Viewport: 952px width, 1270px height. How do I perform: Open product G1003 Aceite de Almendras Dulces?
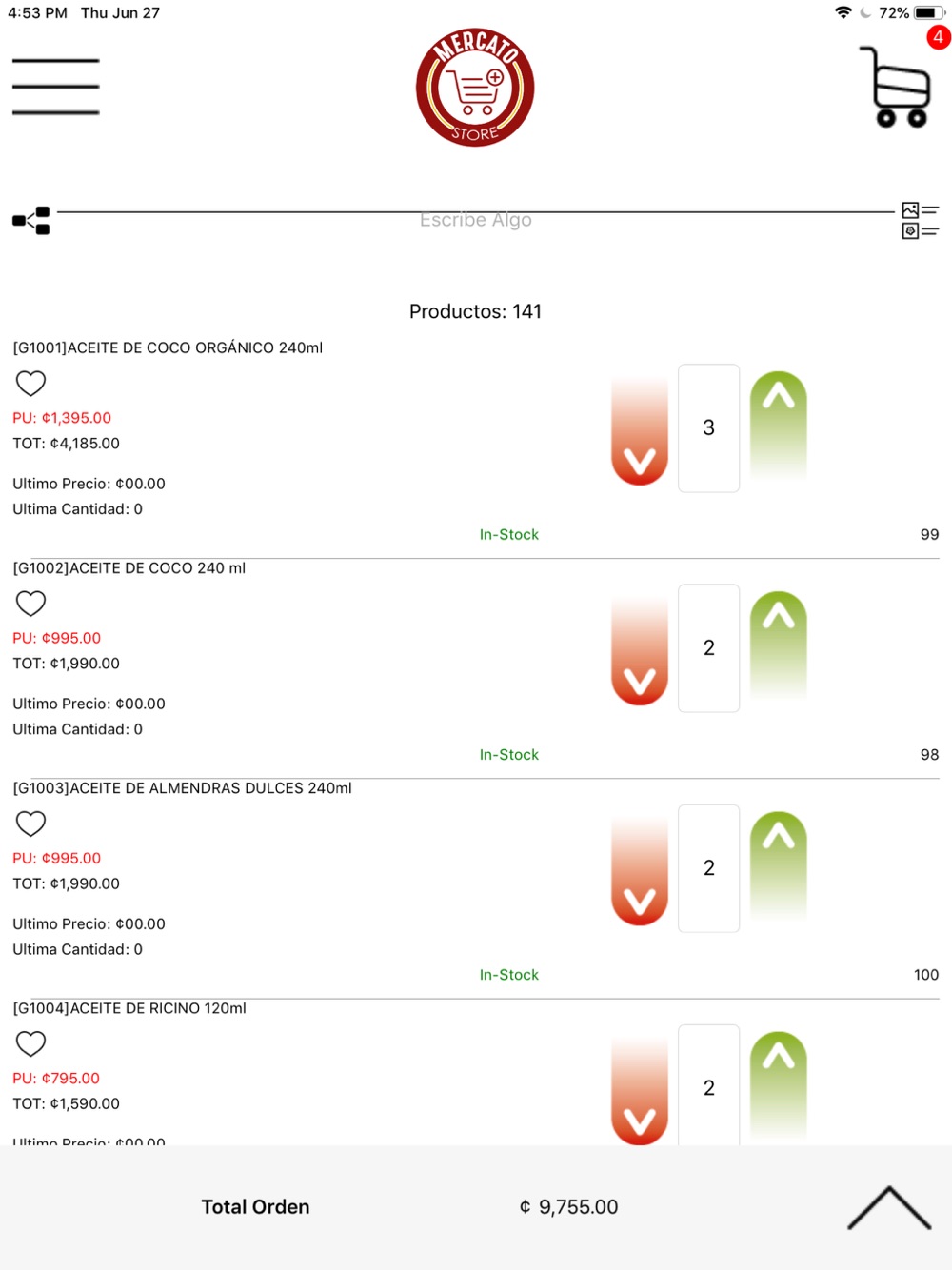(183, 788)
